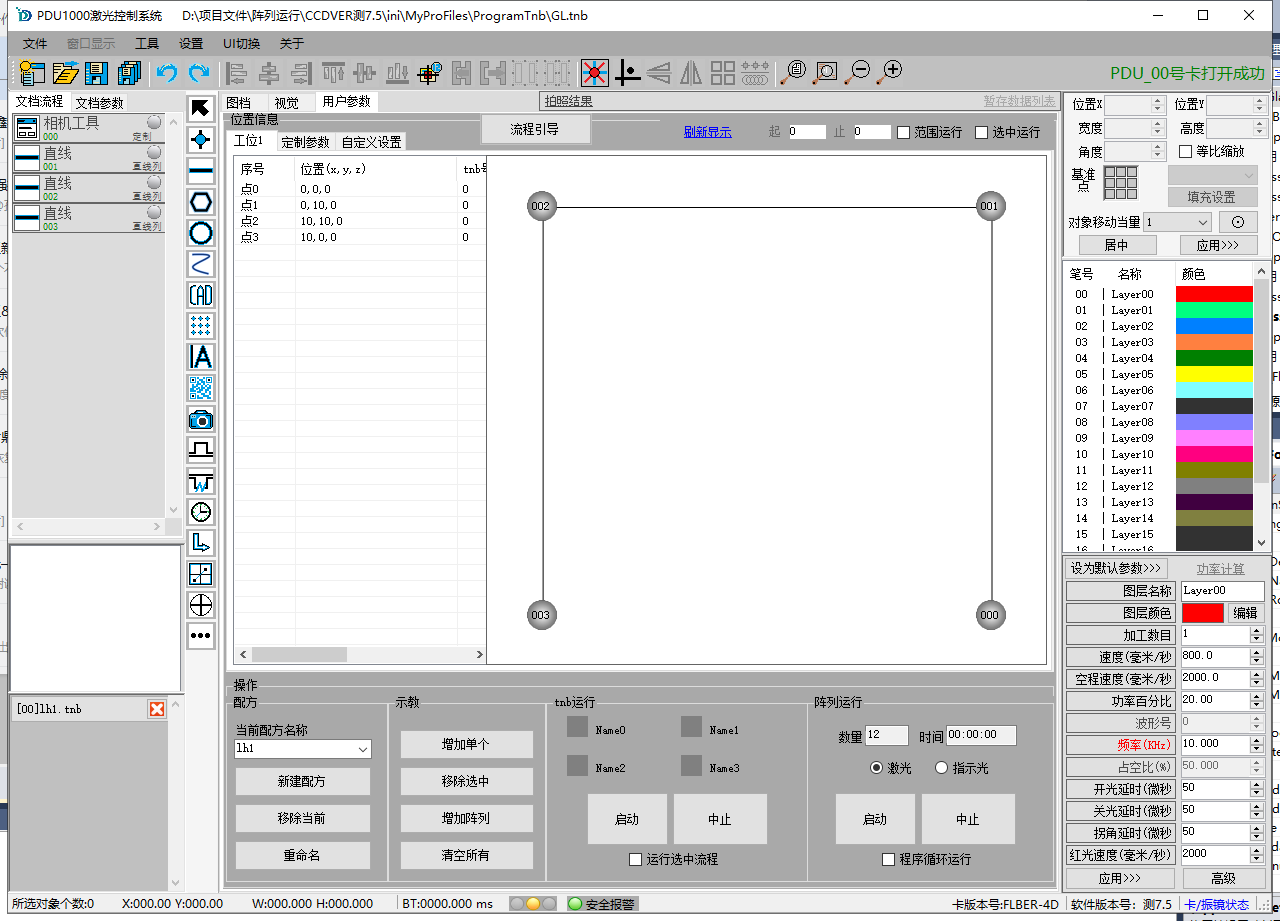Click the 新建配方 button
The height and width of the screenshot is (921, 1280).
pos(303,781)
